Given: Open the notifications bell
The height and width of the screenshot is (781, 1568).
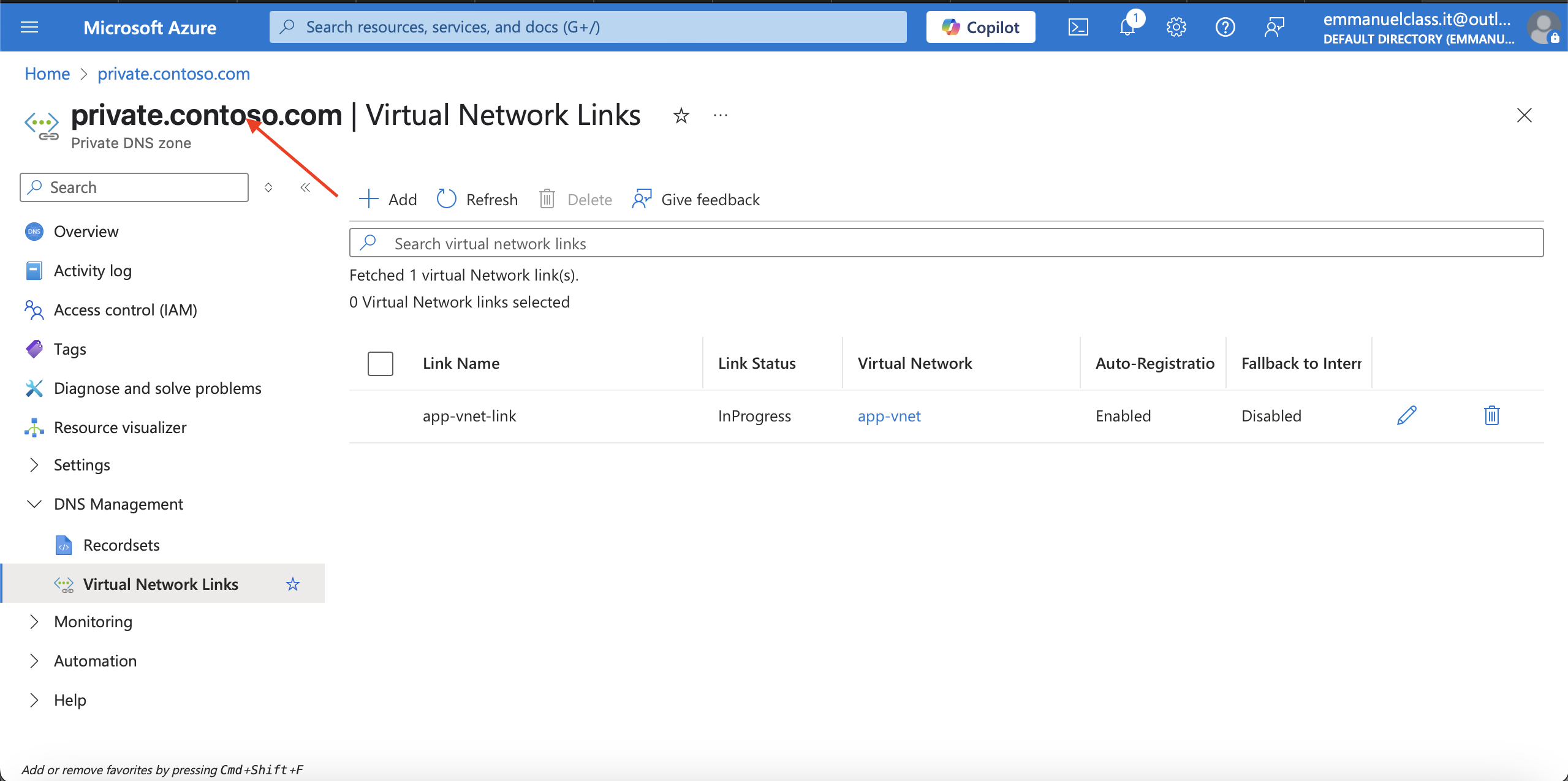Looking at the screenshot, I should click(1127, 27).
